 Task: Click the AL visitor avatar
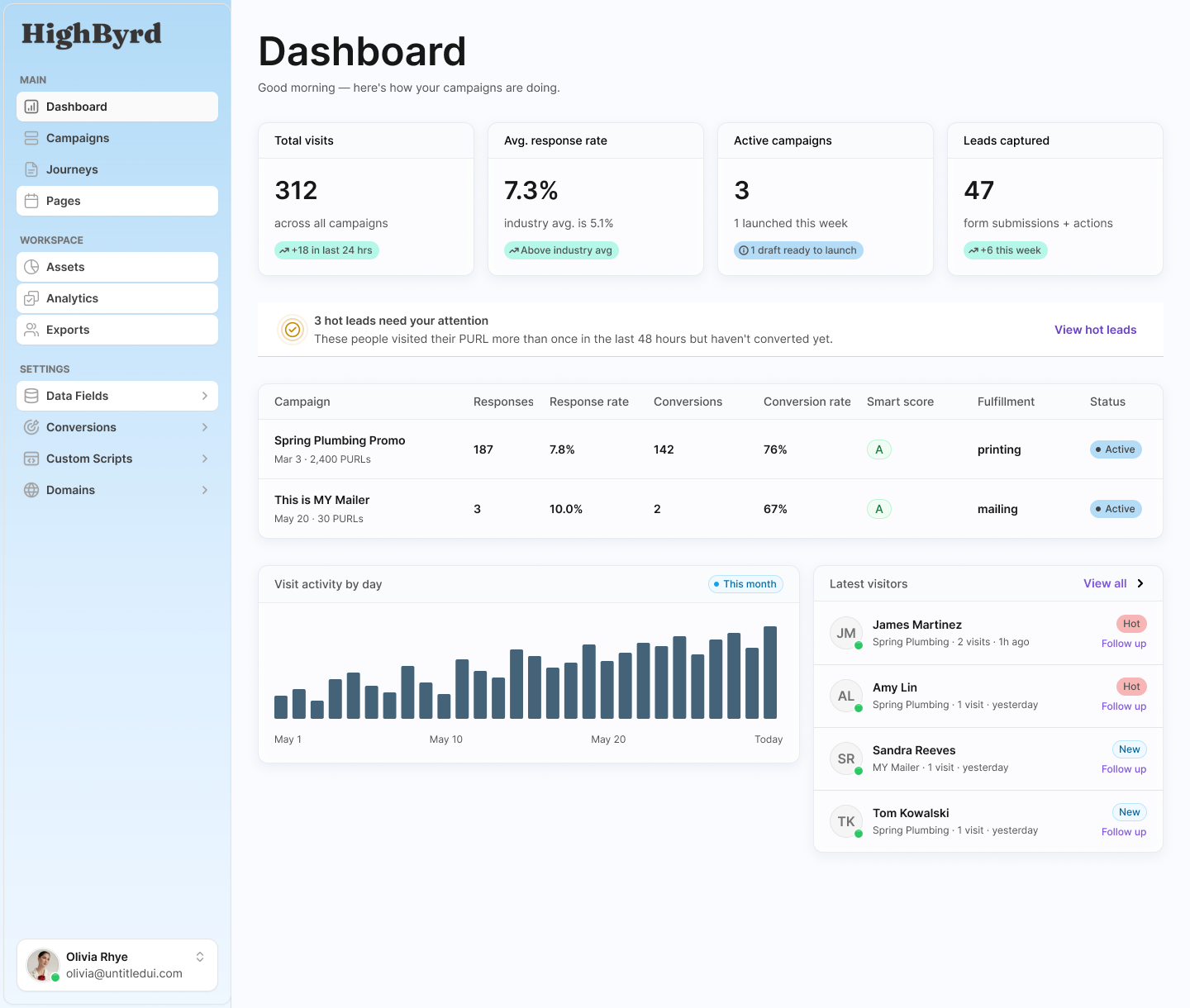point(846,696)
